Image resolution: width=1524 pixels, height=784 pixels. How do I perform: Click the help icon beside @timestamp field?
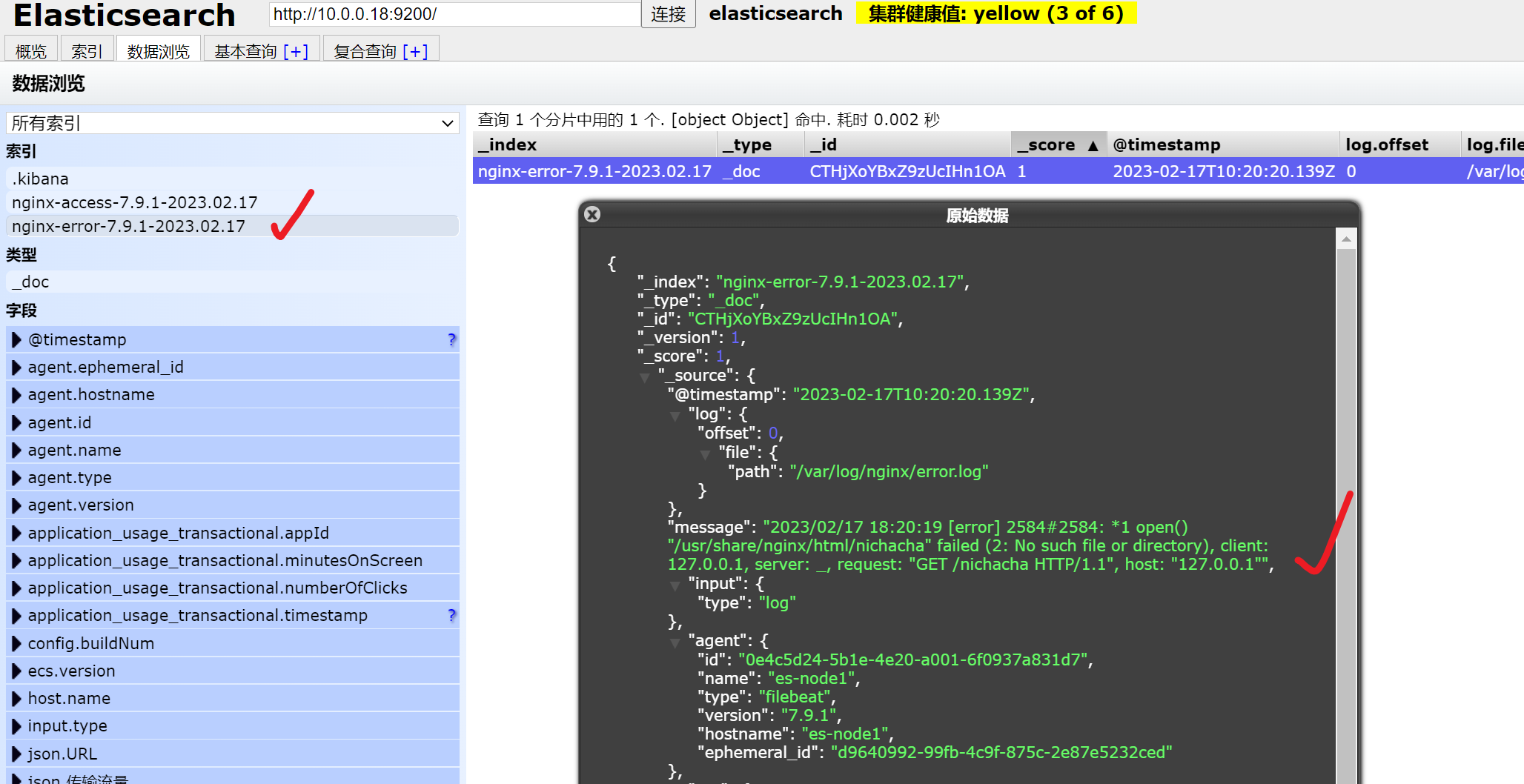click(x=451, y=339)
